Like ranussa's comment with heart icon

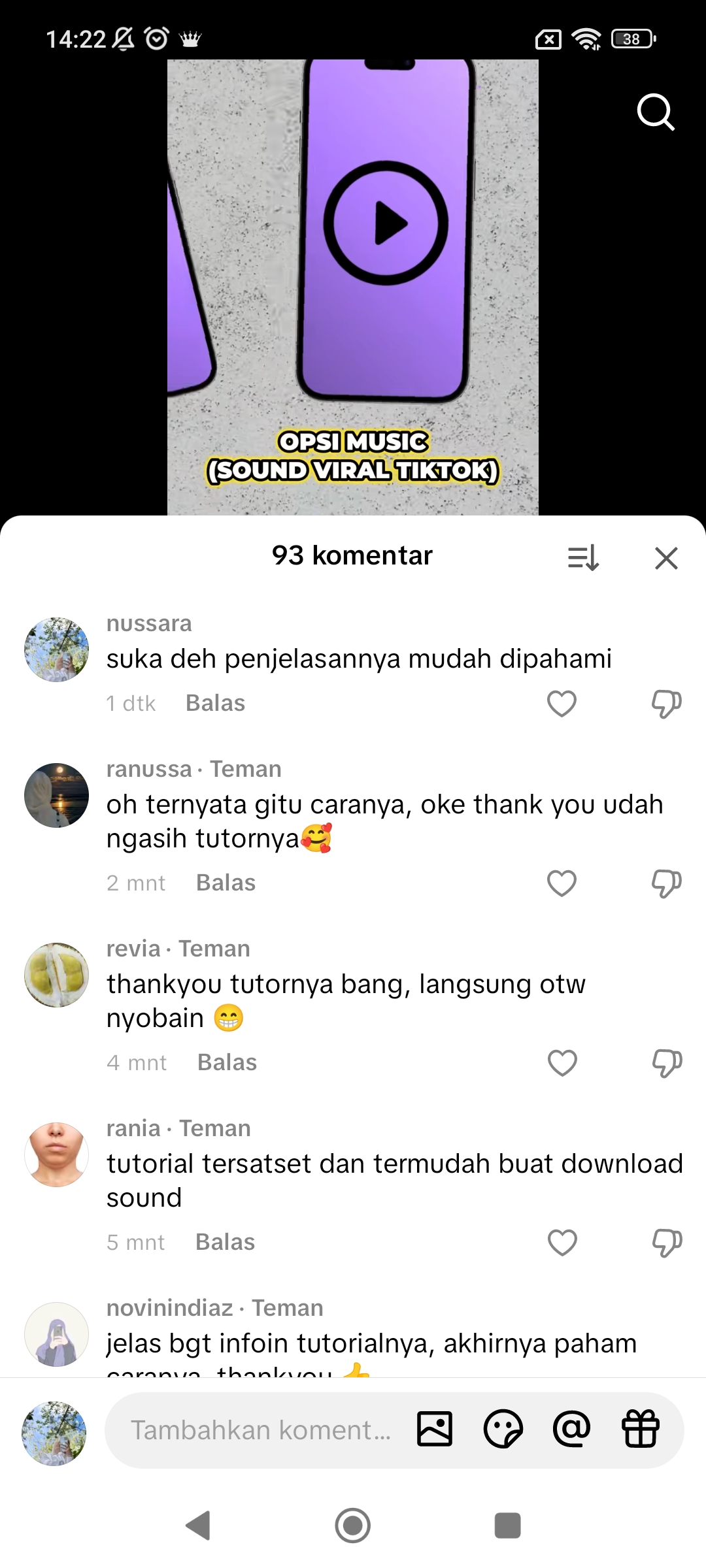[562, 883]
